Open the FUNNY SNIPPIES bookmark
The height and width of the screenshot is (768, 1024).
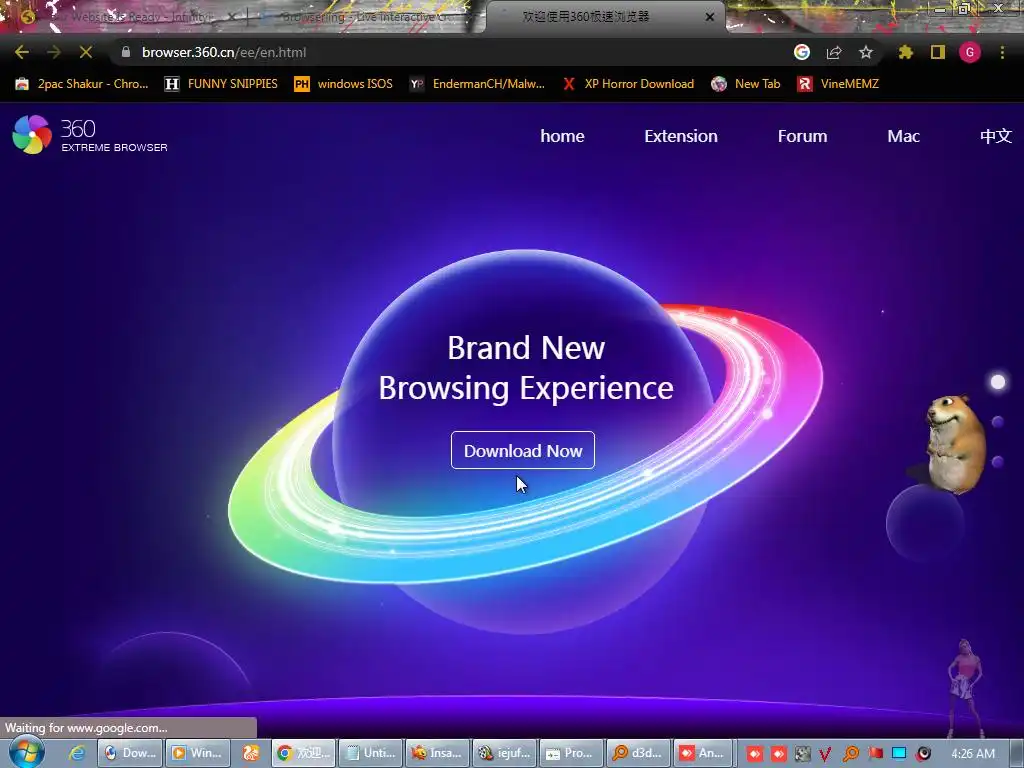(x=221, y=84)
